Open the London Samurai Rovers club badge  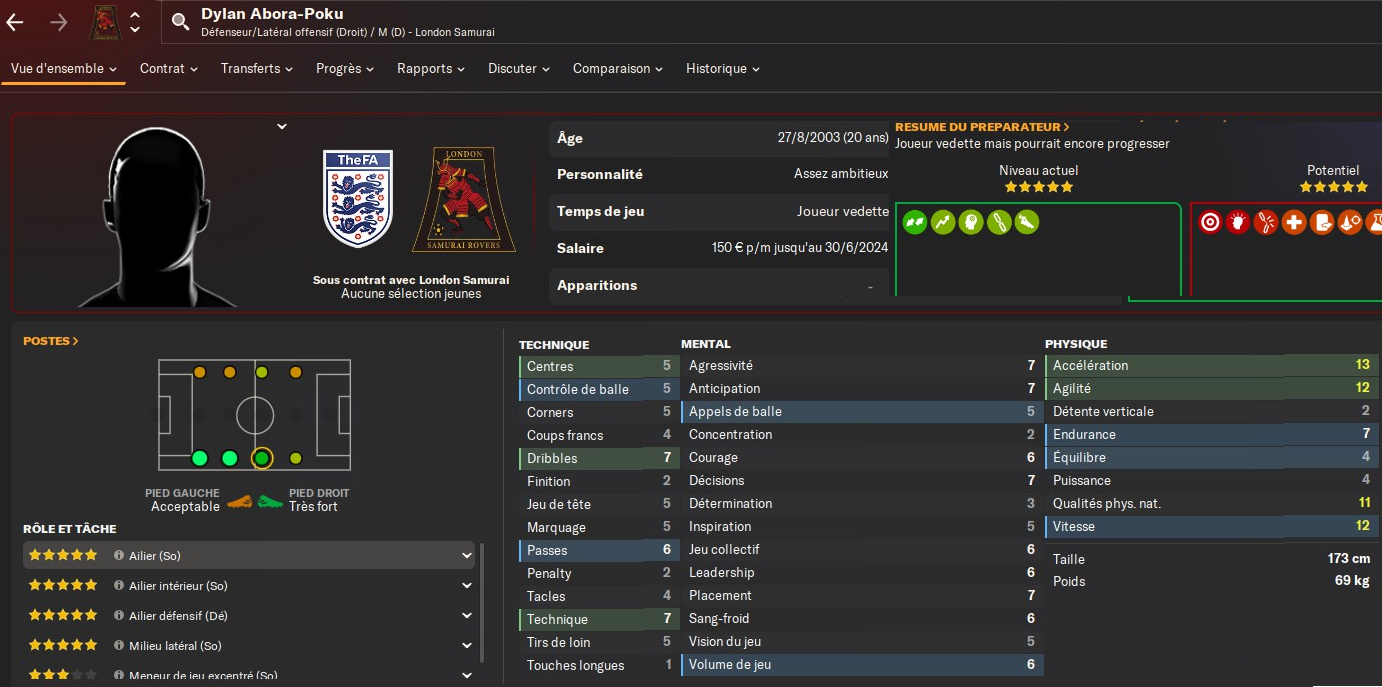click(464, 200)
